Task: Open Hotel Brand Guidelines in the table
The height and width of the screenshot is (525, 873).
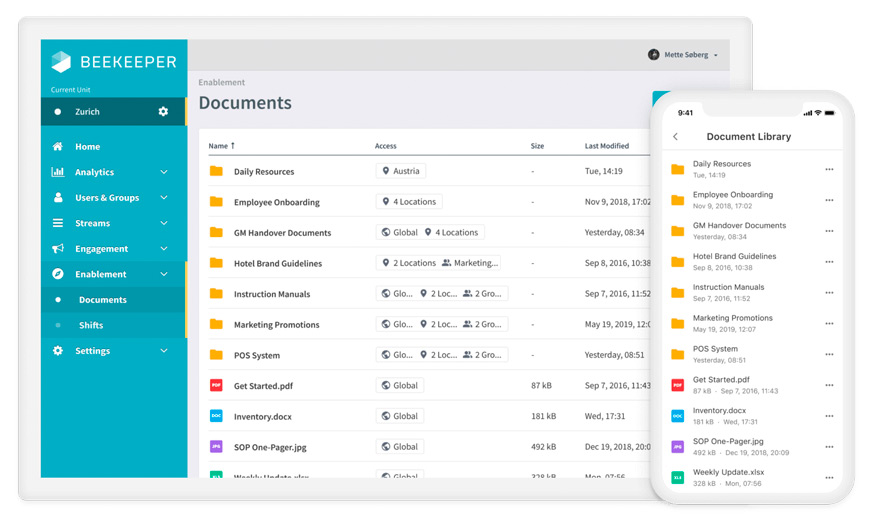Action: tap(278, 263)
